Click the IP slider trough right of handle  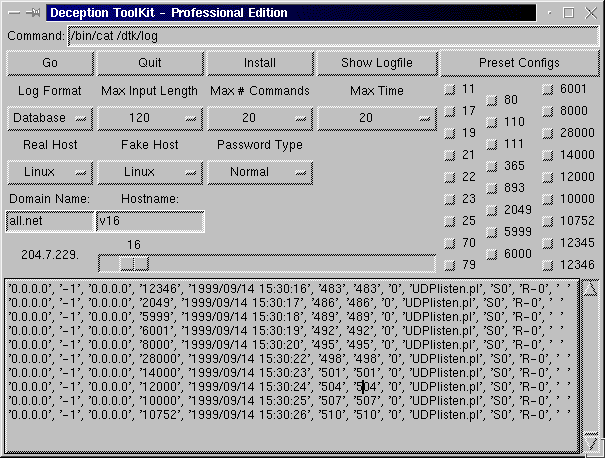[x=291, y=264]
